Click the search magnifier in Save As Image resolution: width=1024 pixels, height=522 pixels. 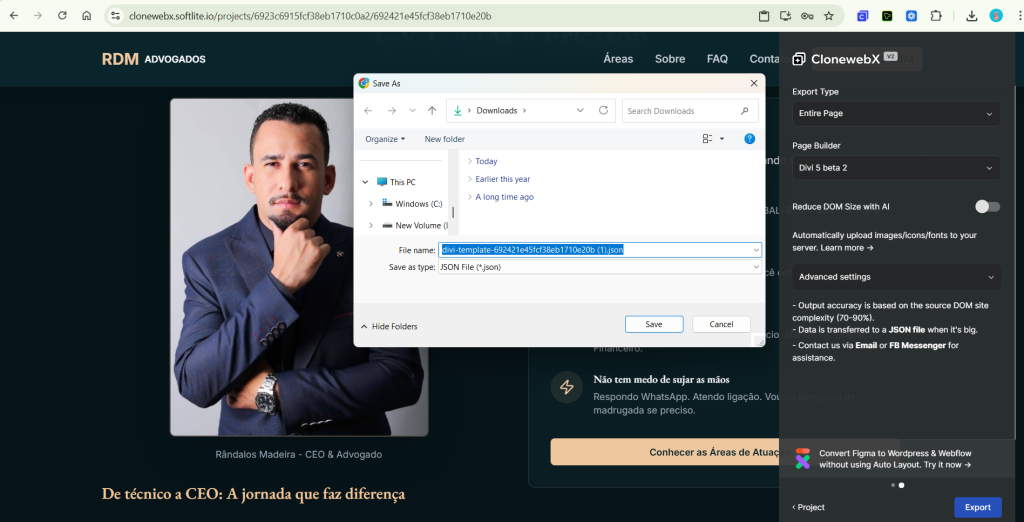pyautogui.click(x=744, y=111)
